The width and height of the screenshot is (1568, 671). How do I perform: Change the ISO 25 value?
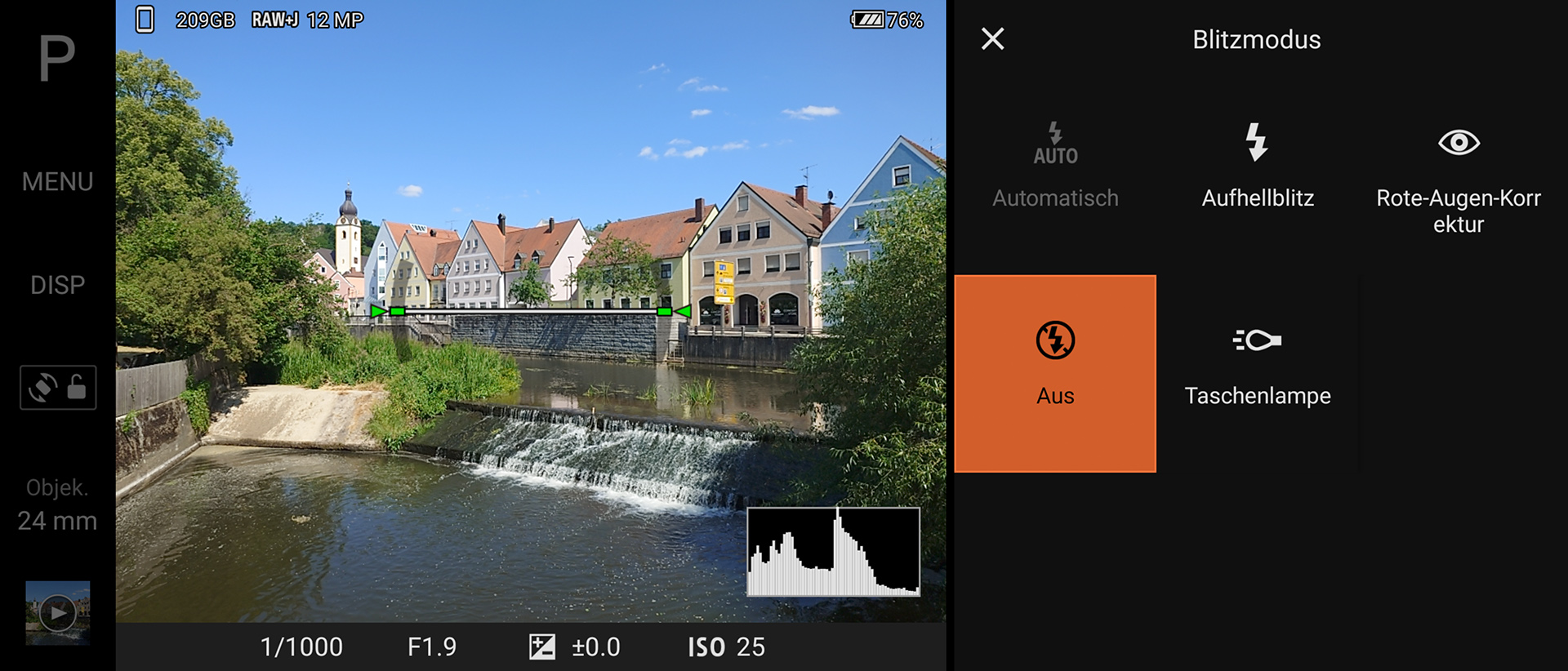point(726,647)
